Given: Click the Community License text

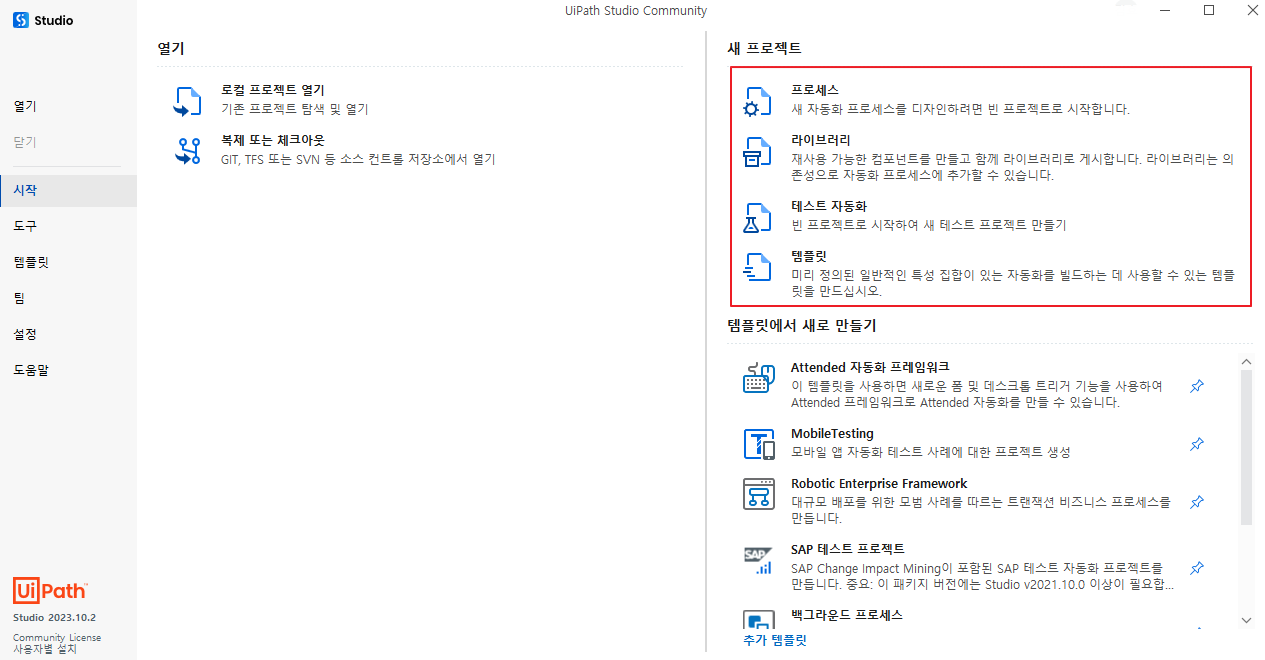Looking at the screenshot, I should (x=57, y=637).
